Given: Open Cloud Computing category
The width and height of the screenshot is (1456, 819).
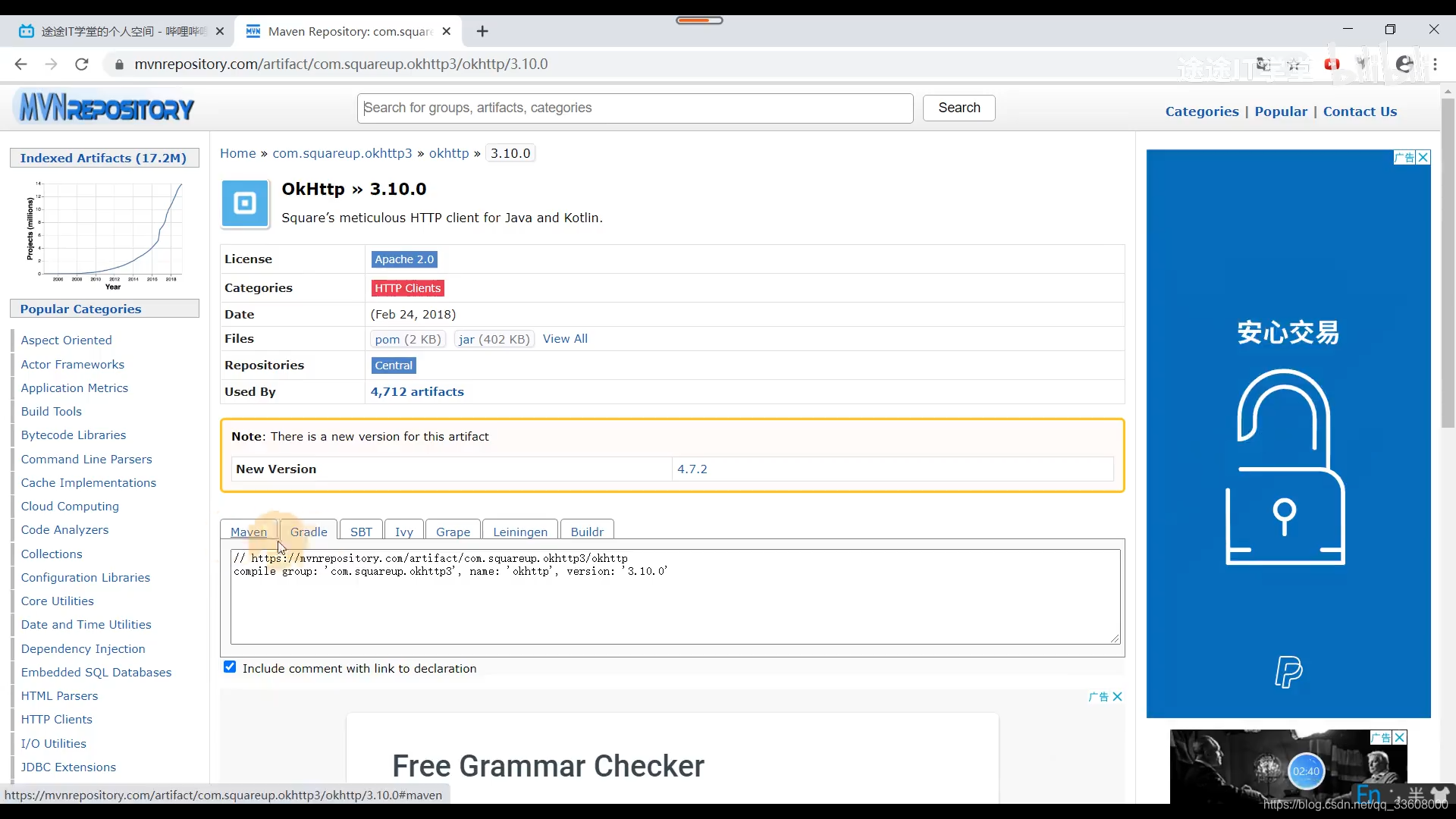Looking at the screenshot, I should pyautogui.click(x=70, y=507).
